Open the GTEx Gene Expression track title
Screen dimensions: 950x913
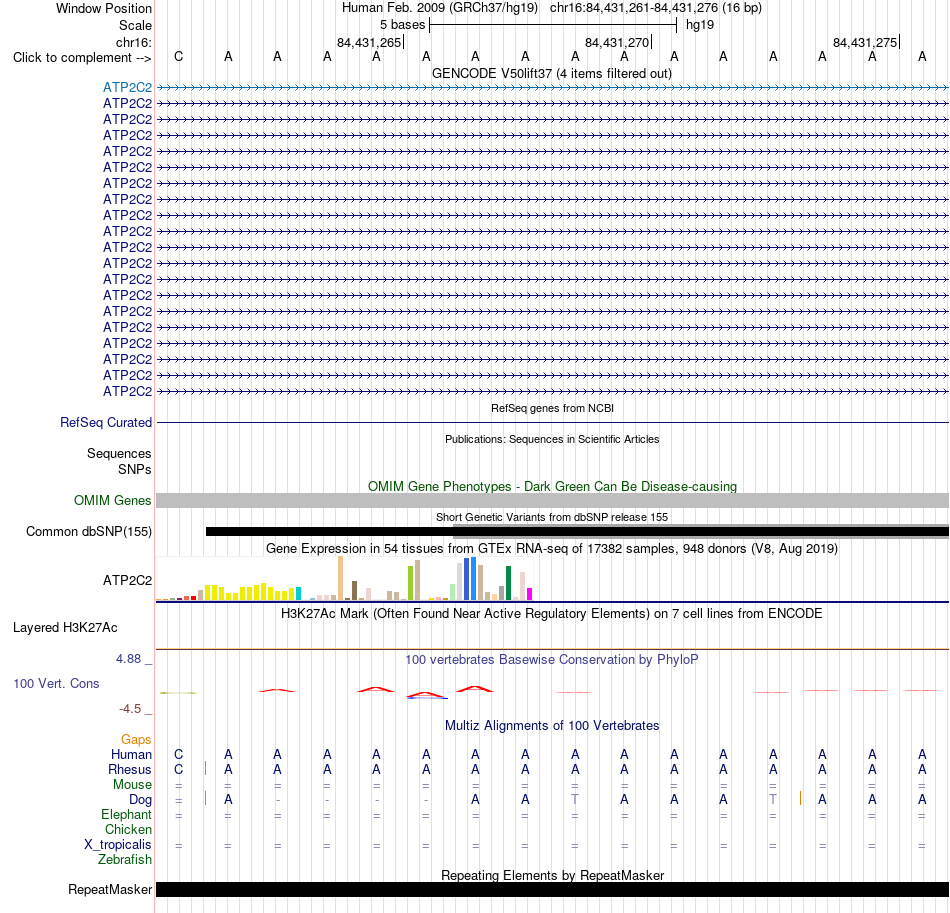click(552, 548)
